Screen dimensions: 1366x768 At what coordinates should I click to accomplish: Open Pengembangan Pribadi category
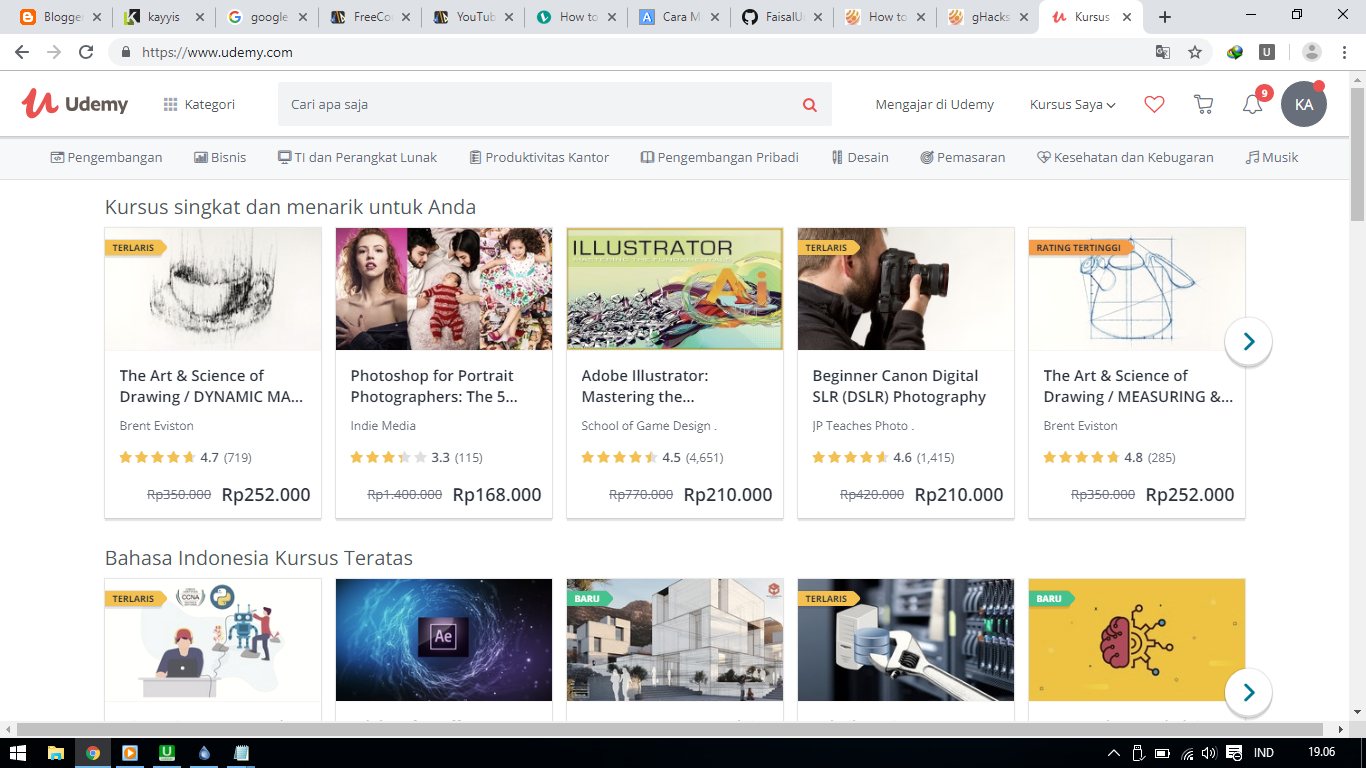pos(720,157)
